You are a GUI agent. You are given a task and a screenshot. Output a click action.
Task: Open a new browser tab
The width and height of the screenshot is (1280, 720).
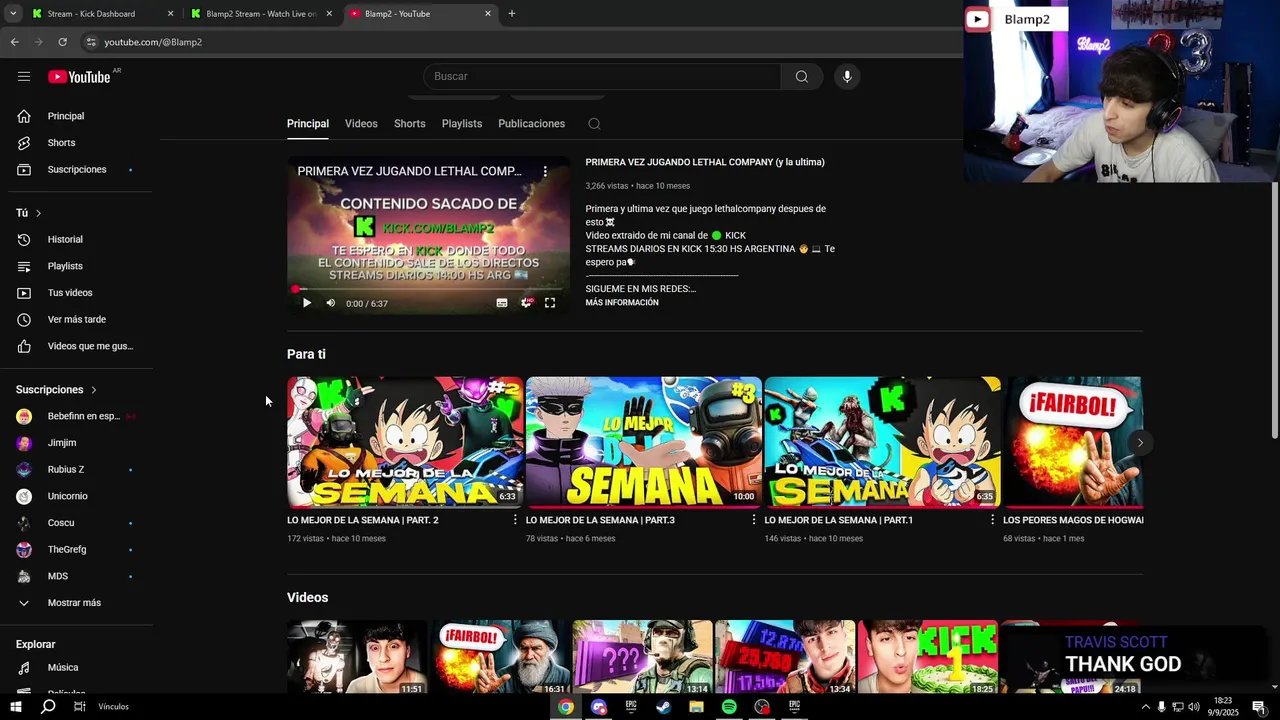512,14
